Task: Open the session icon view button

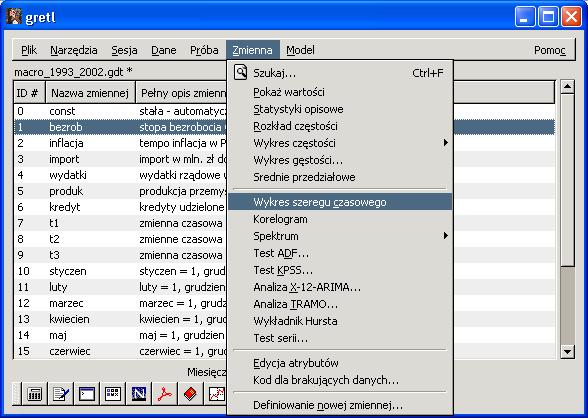Action: (112, 394)
